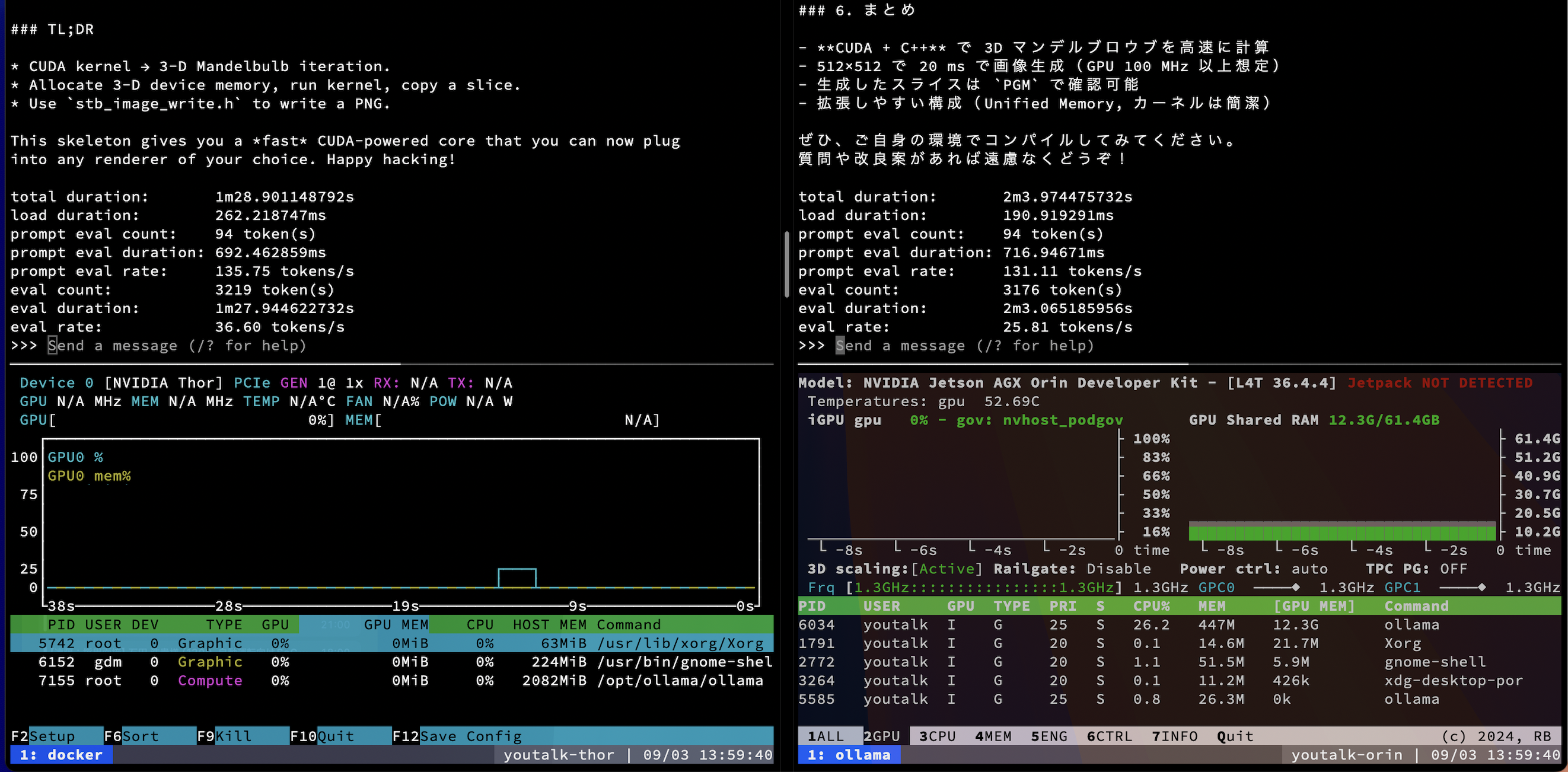Open 7INFO tab in jtop
Viewport: 1568px width, 772px height.
click(1175, 736)
